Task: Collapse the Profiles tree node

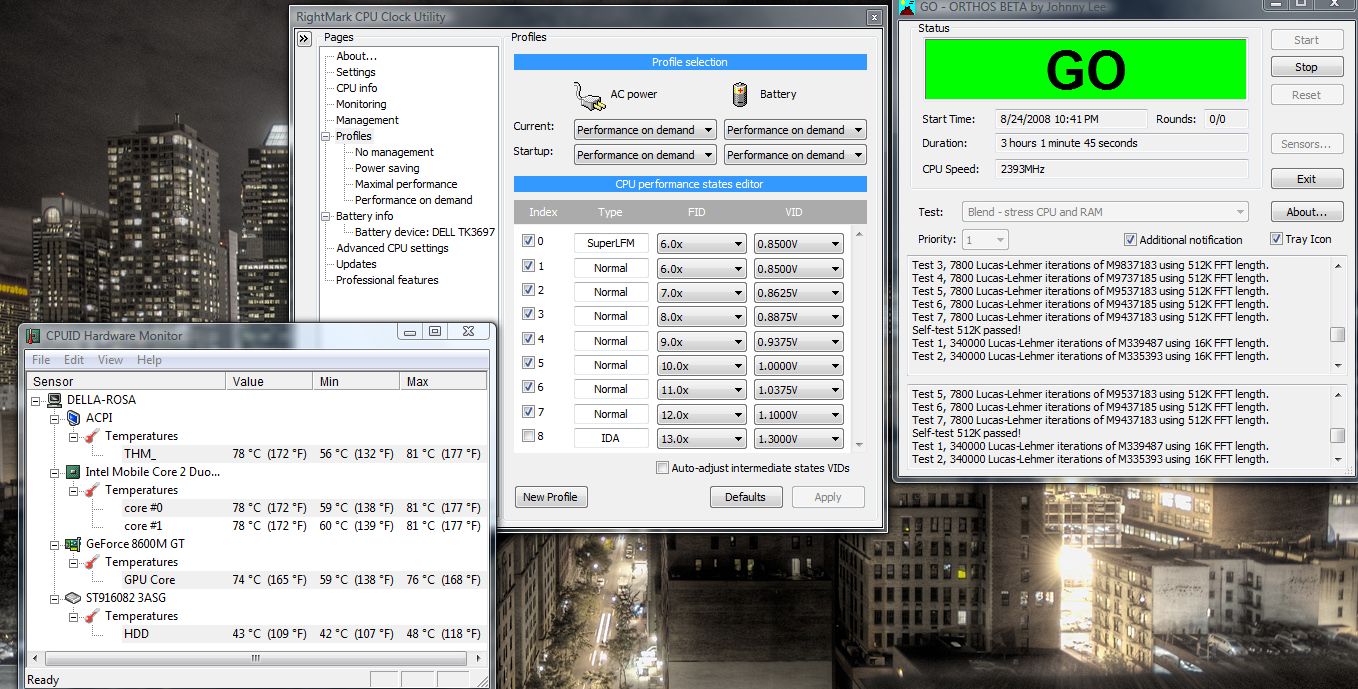Action: coord(326,136)
